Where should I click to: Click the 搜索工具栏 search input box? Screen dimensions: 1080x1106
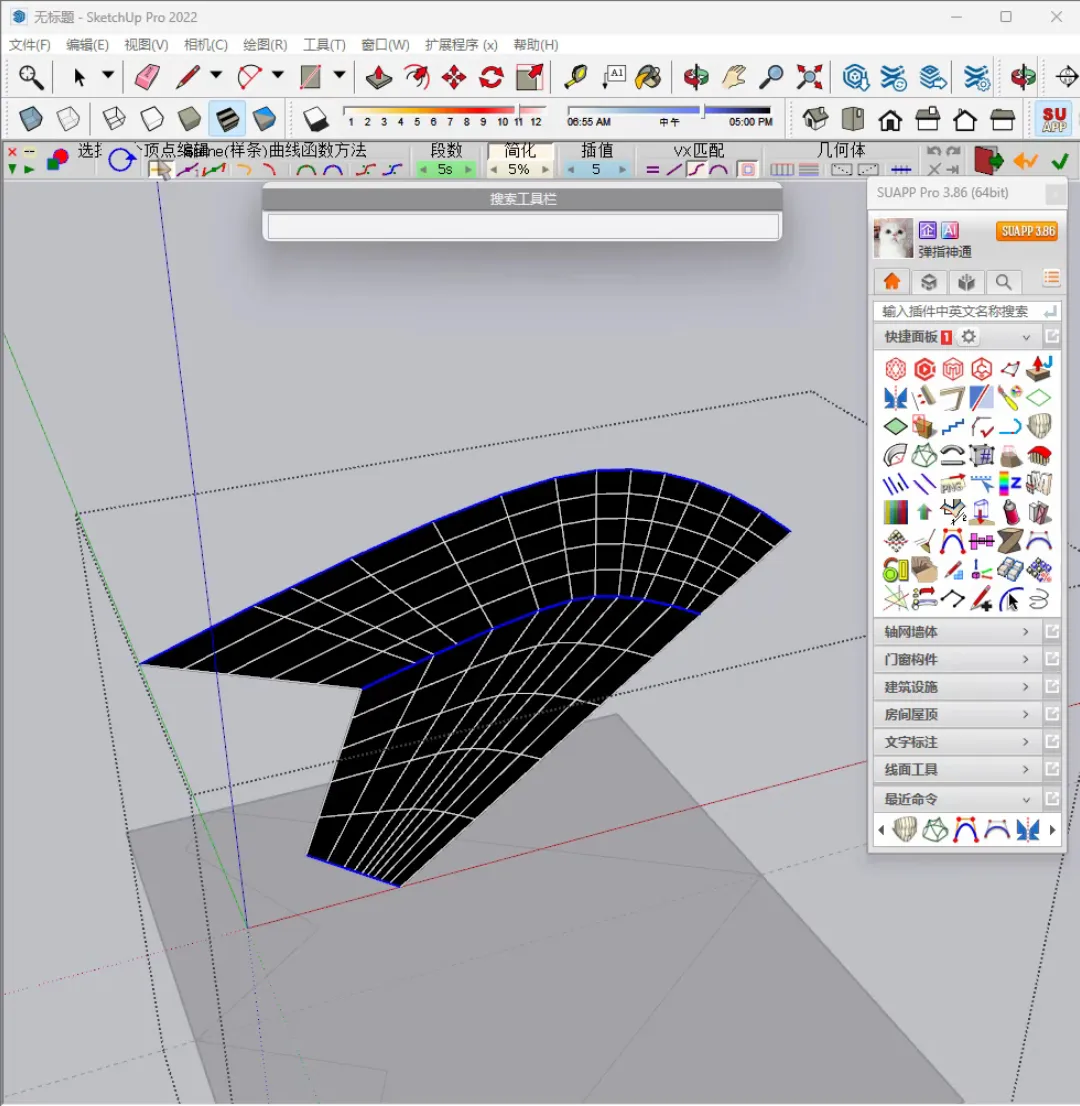(x=523, y=226)
